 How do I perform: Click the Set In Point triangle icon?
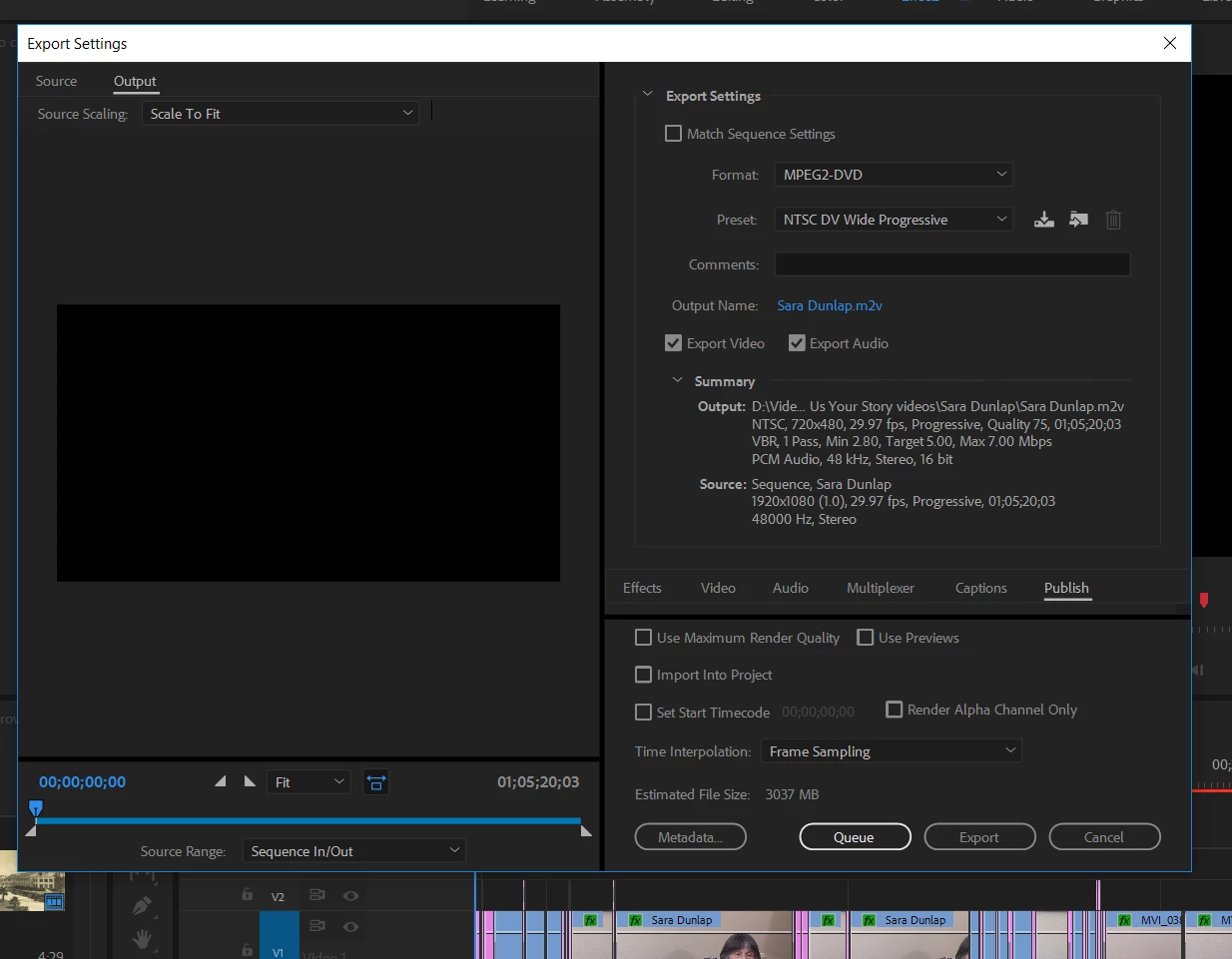point(221,781)
